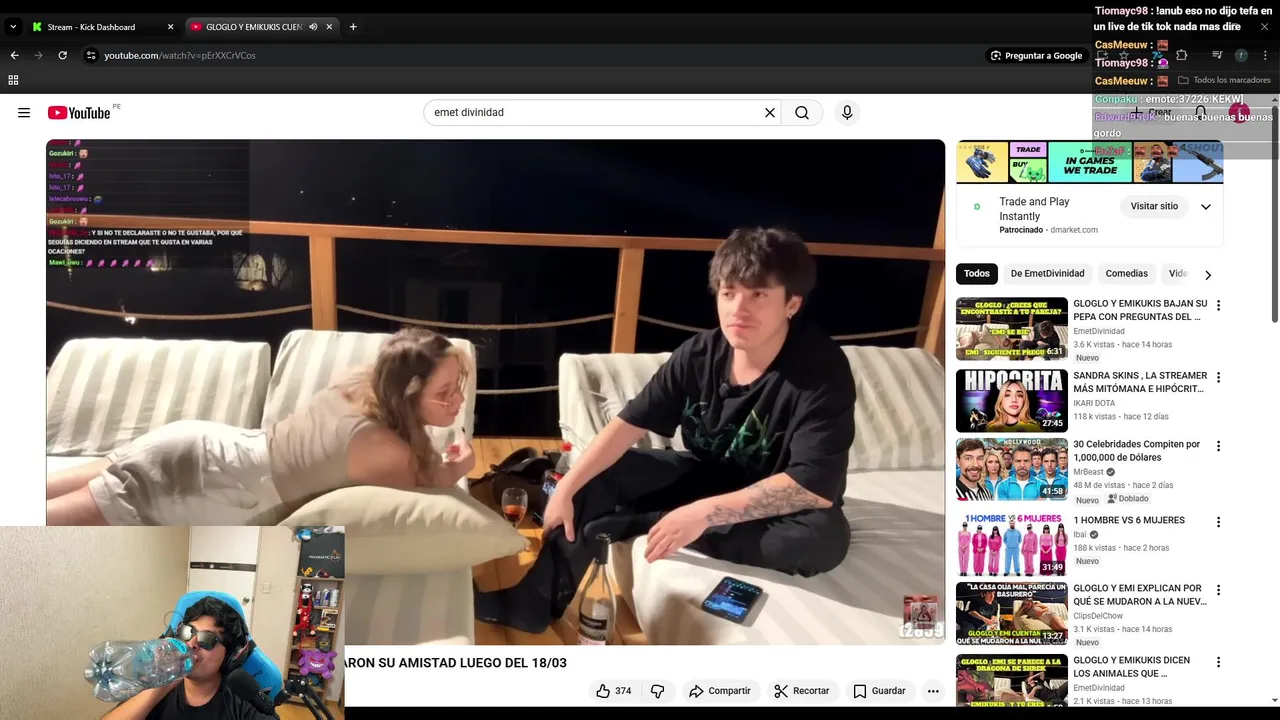The height and width of the screenshot is (720, 1280).
Task: Click the address bar URL
Action: [x=180, y=56]
